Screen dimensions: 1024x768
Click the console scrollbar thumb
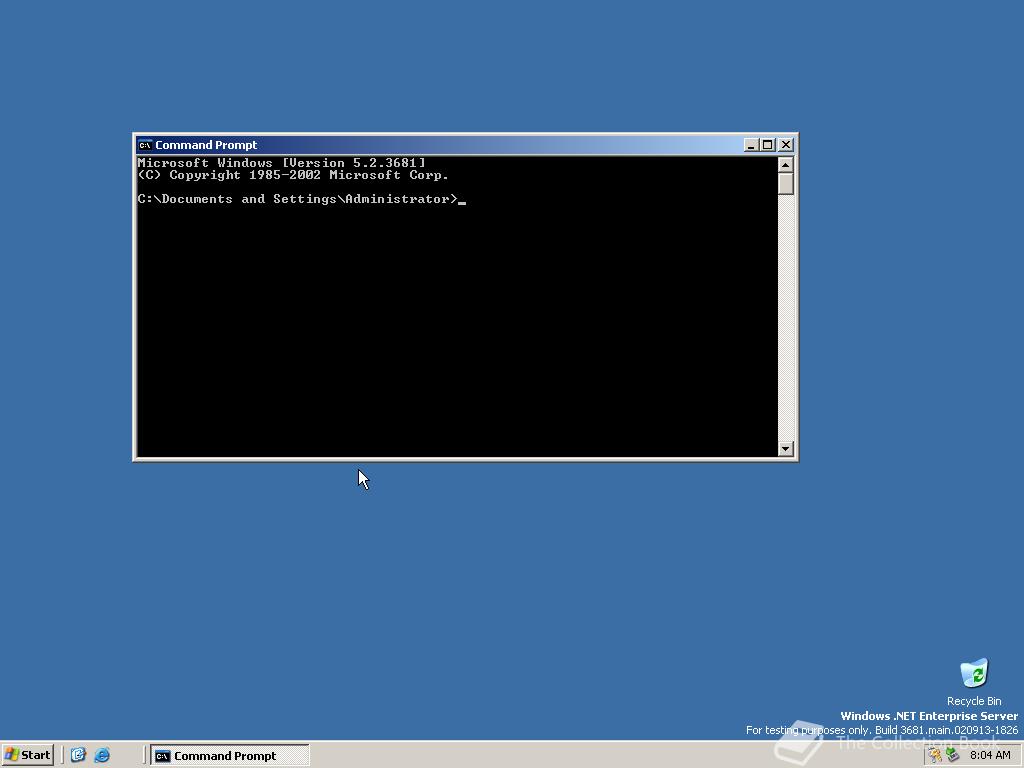point(786,184)
